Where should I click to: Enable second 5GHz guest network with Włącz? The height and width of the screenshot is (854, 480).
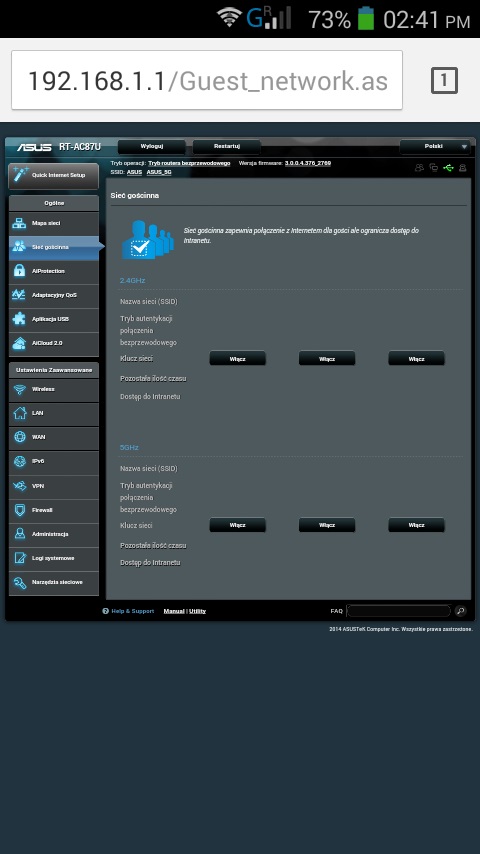point(327,525)
